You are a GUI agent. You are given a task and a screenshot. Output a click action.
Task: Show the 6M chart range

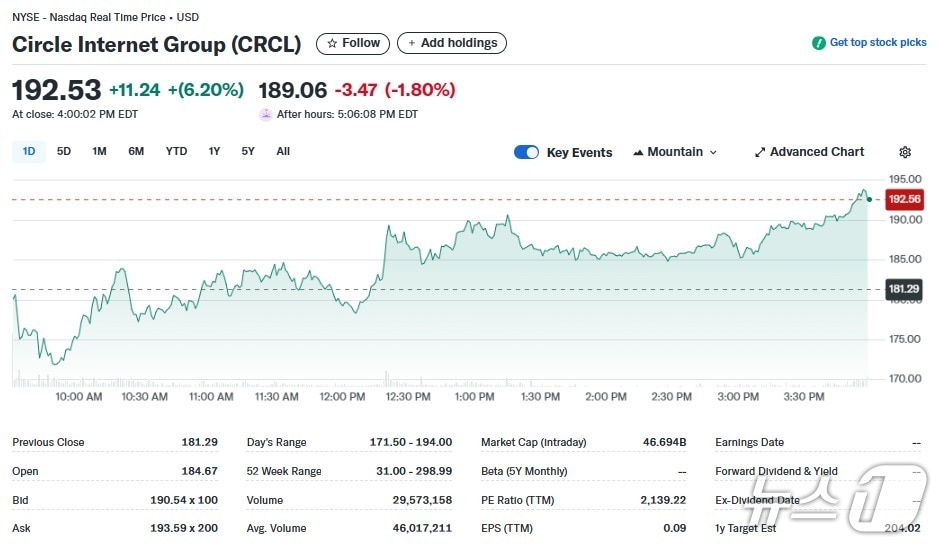(136, 151)
